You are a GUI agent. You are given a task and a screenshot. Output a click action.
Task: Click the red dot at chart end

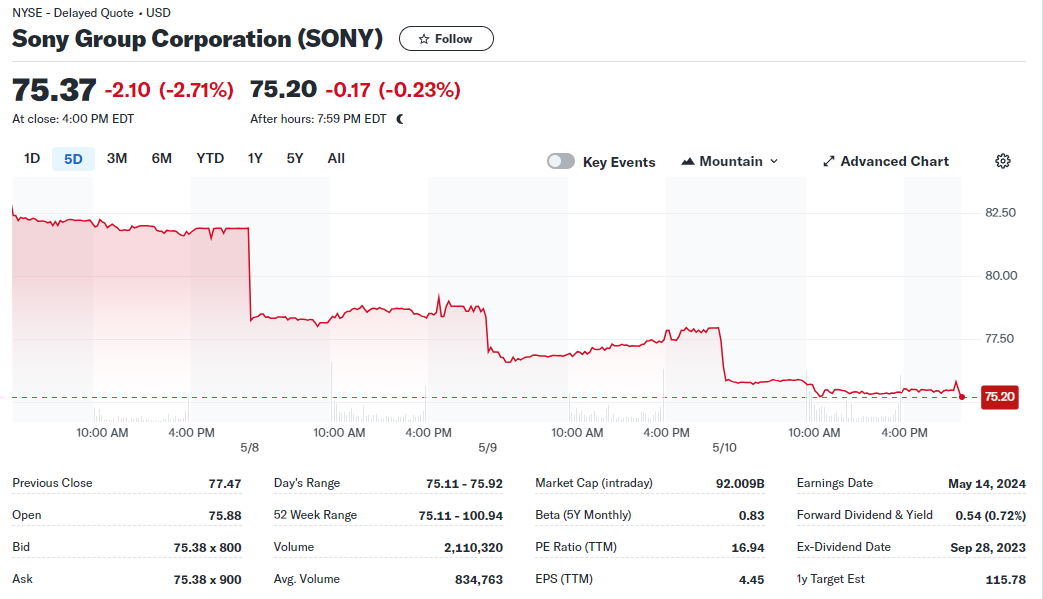pos(963,397)
